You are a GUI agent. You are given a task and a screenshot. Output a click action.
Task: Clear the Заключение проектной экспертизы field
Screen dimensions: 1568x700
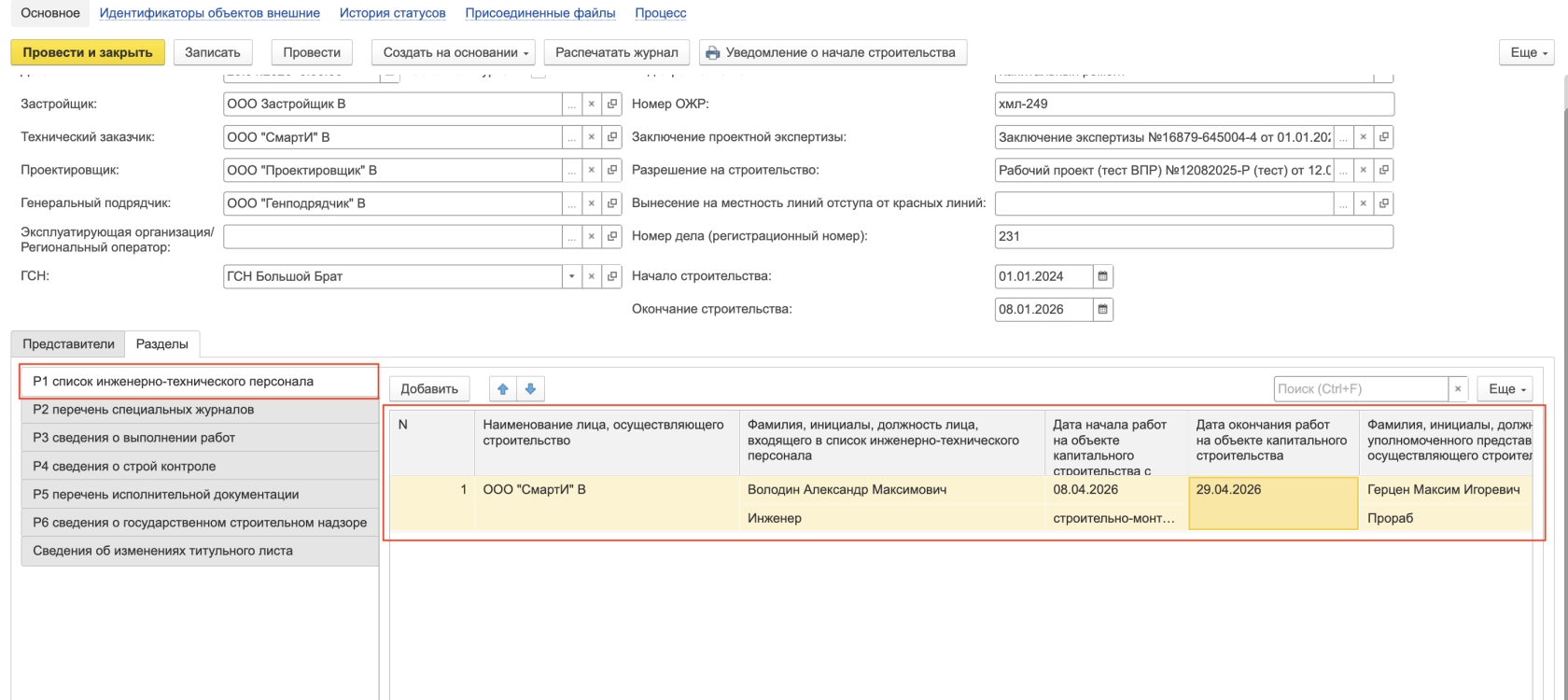(1364, 137)
